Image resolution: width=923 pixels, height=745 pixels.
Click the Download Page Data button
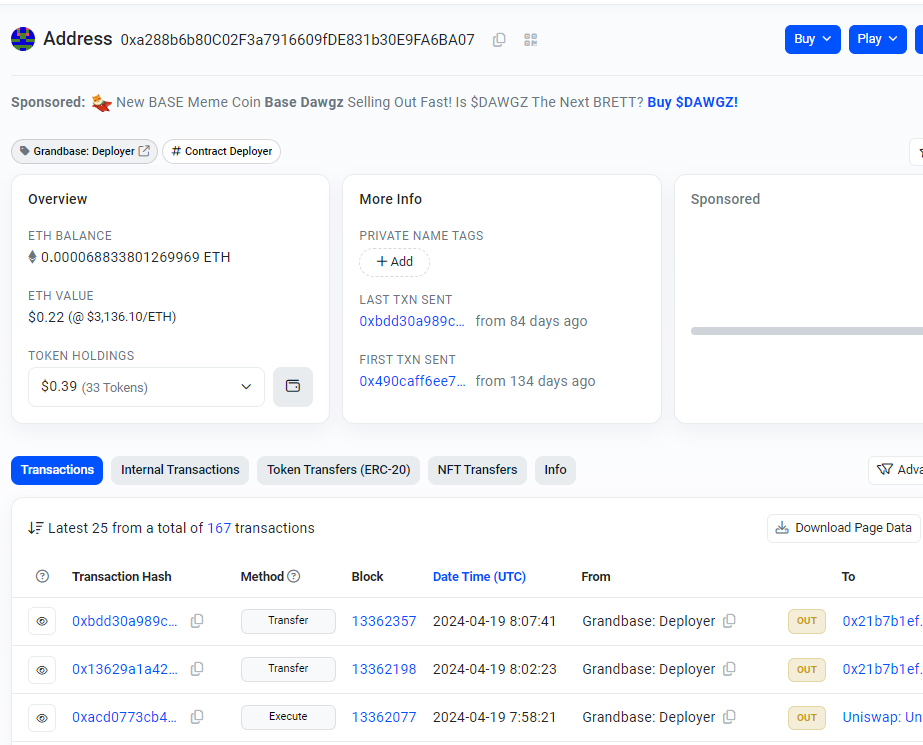click(844, 528)
